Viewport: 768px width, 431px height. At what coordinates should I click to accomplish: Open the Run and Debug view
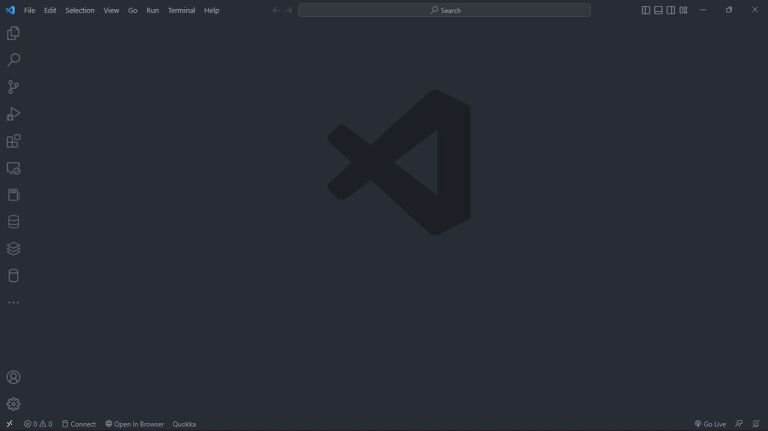(13, 114)
